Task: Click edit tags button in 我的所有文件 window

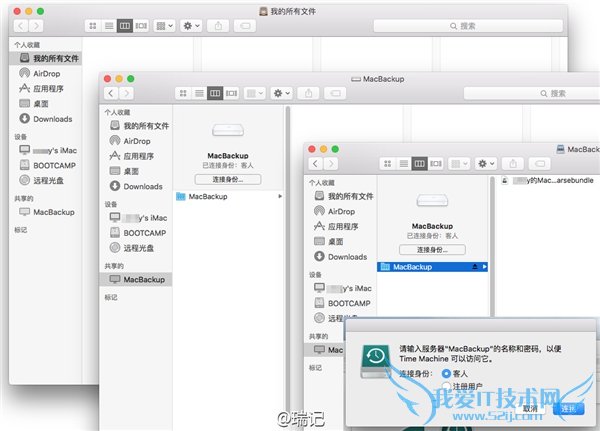Action: coord(245,26)
